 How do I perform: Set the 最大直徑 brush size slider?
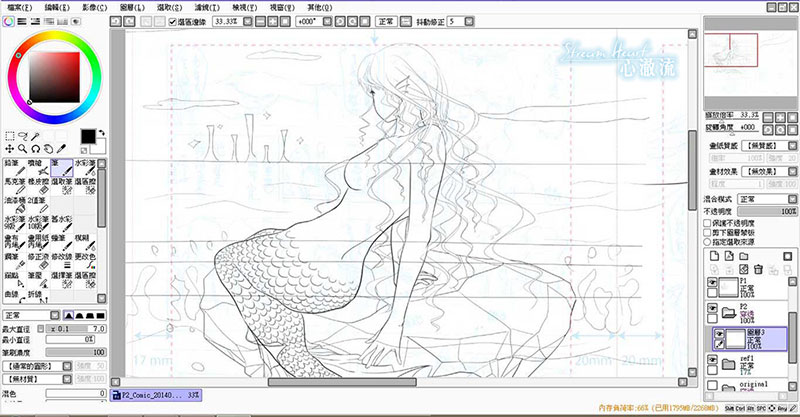[76, 329]
